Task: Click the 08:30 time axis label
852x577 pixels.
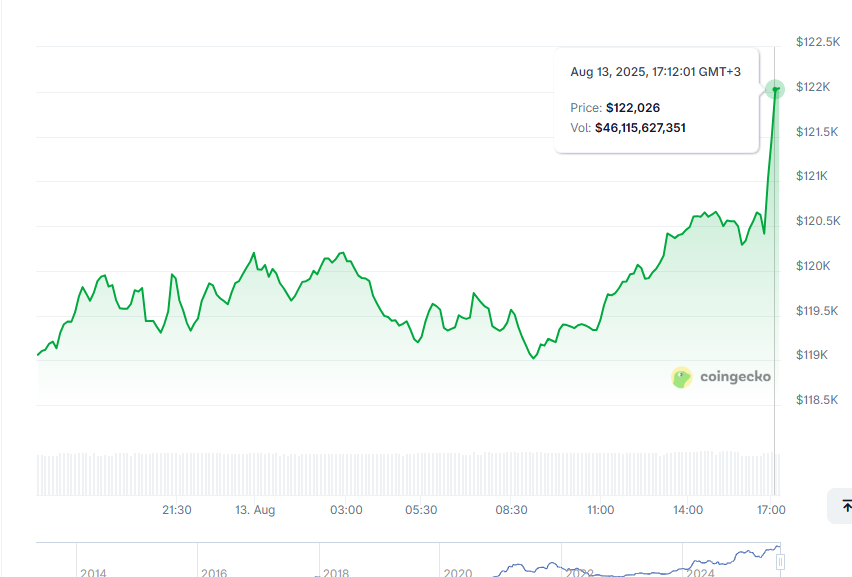Action: (x=511, y=510)
